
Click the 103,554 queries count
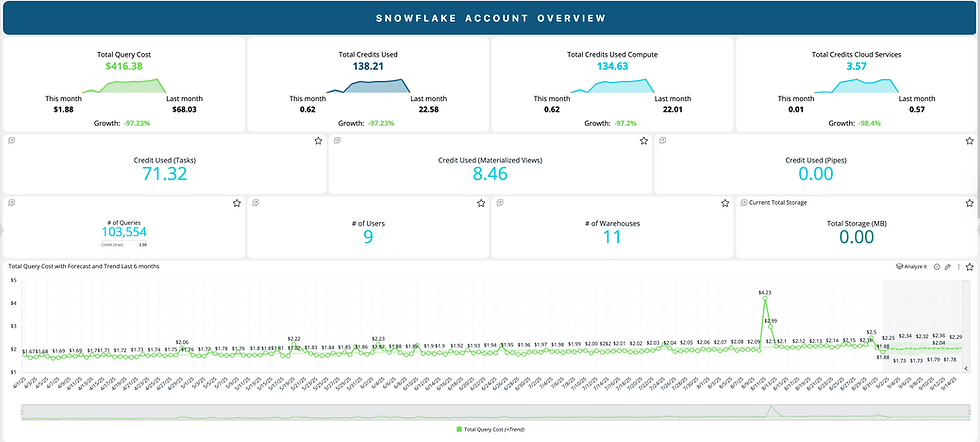124,232
